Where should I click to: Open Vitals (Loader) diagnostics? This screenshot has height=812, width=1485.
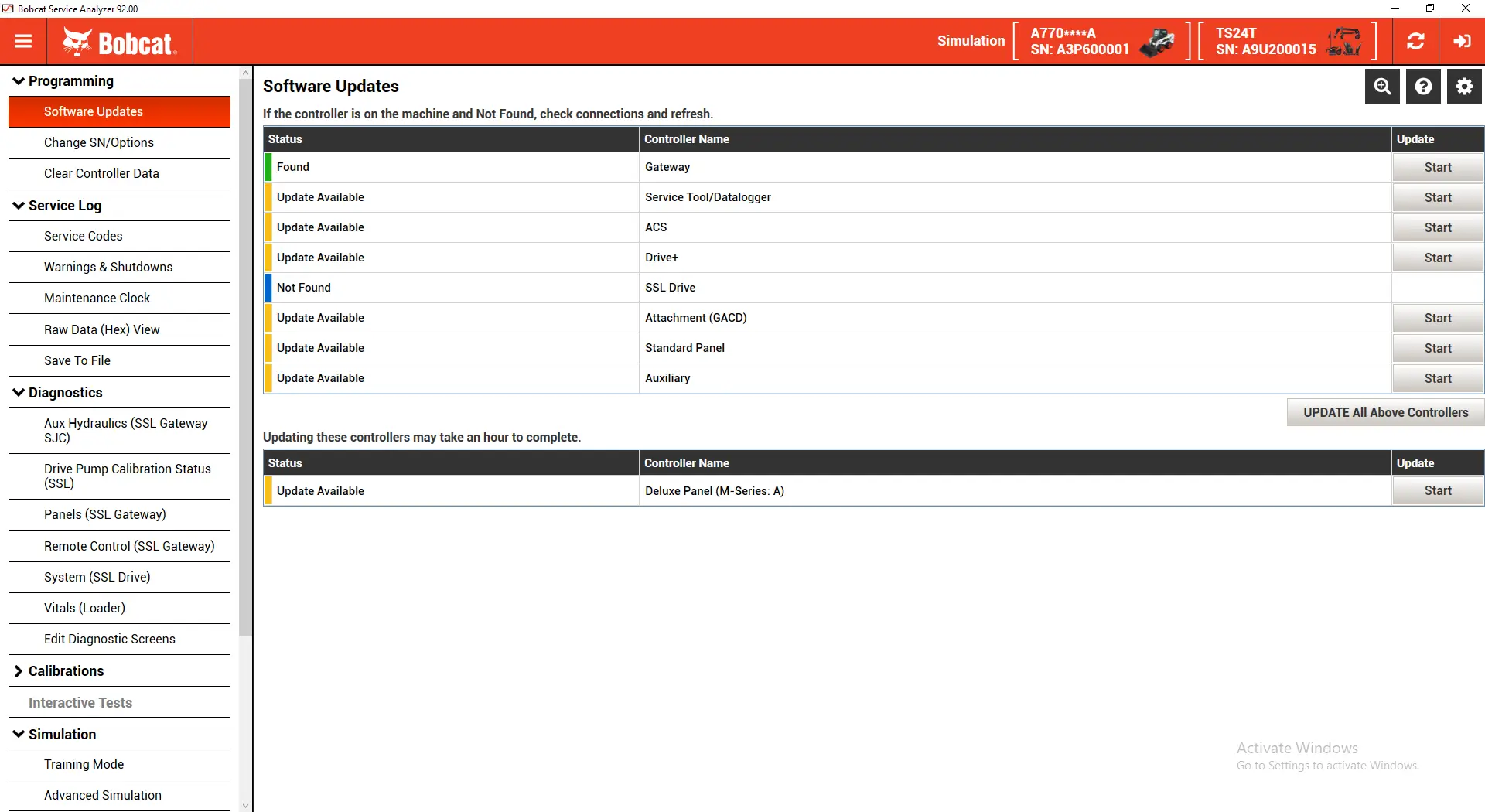point(119,608)
